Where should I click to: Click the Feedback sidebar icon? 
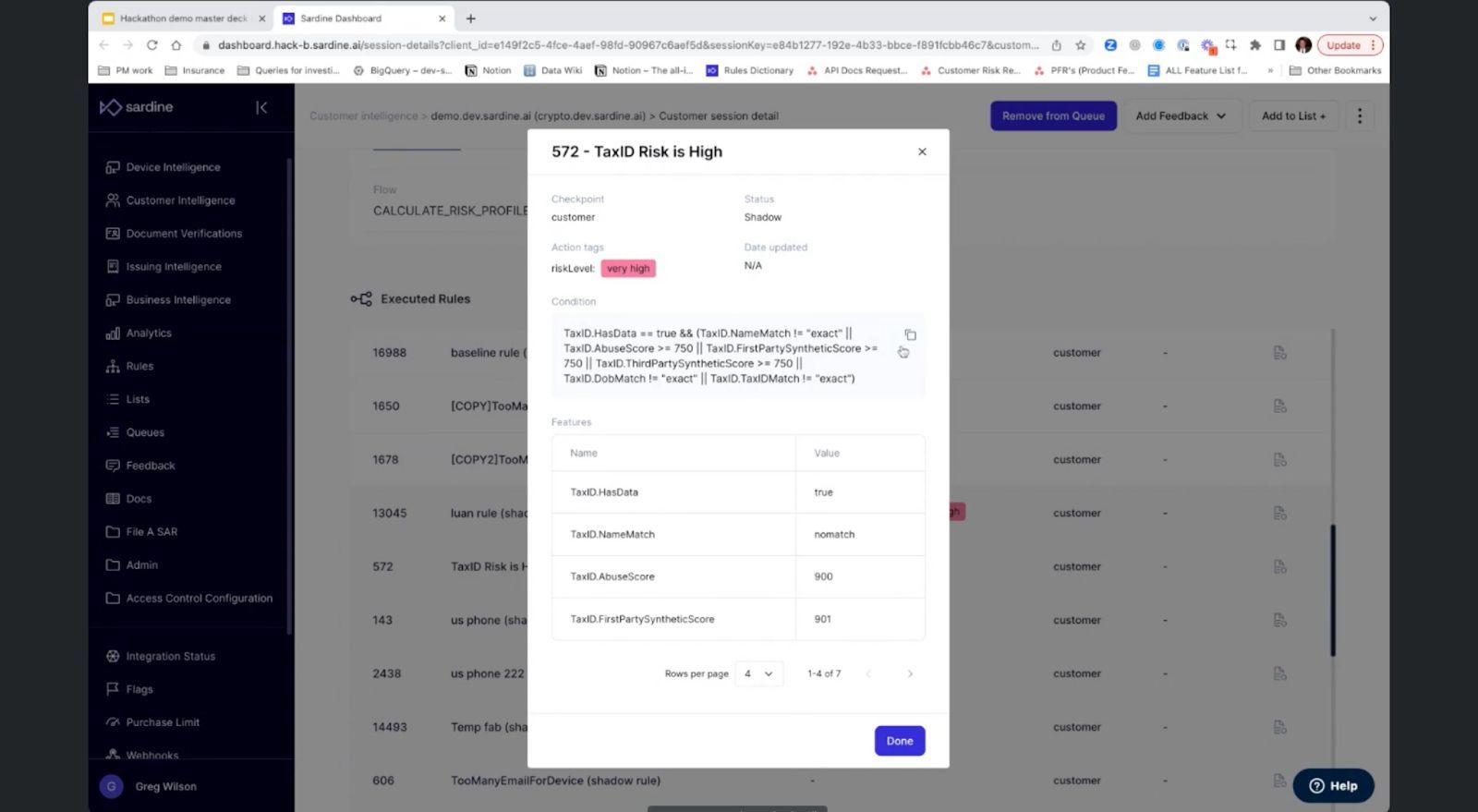coord(113,466)
